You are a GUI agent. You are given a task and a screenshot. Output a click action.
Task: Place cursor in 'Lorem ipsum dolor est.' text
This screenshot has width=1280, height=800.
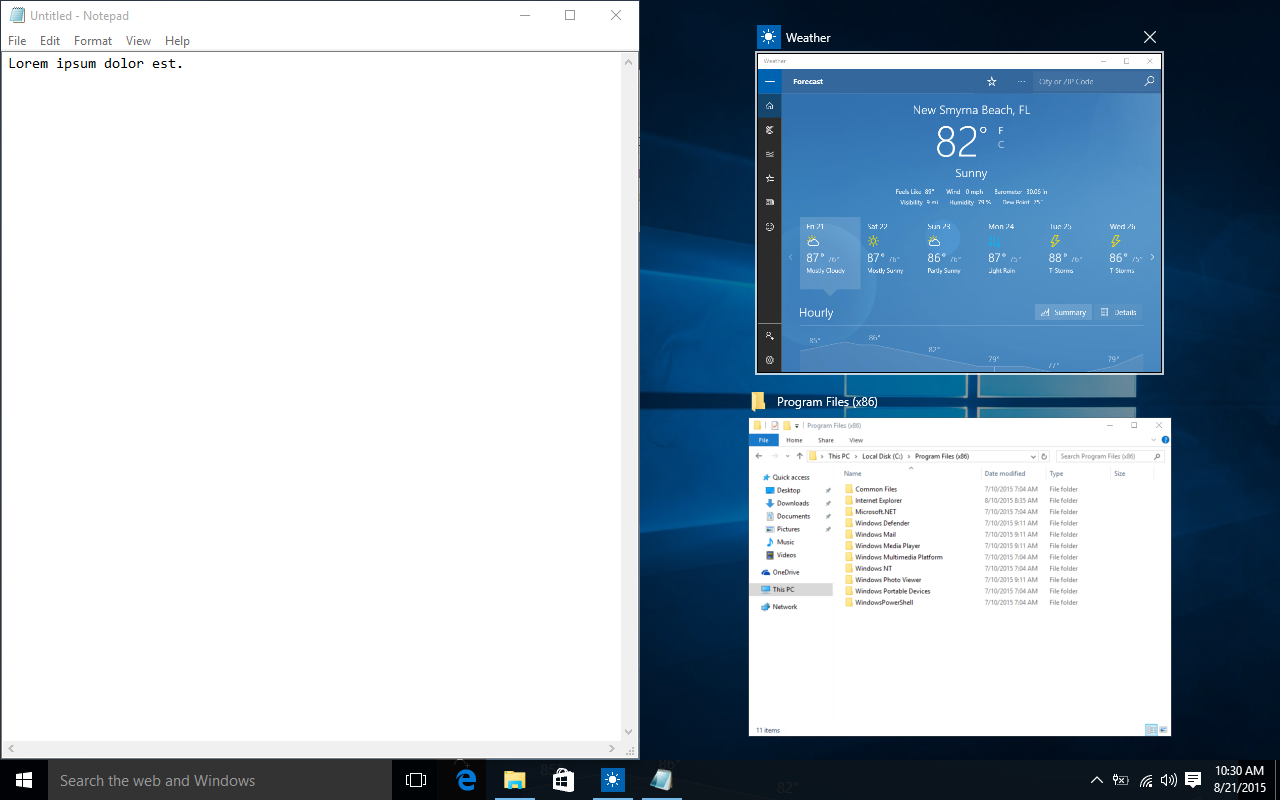pyautogui.click(x=96, y=64)
